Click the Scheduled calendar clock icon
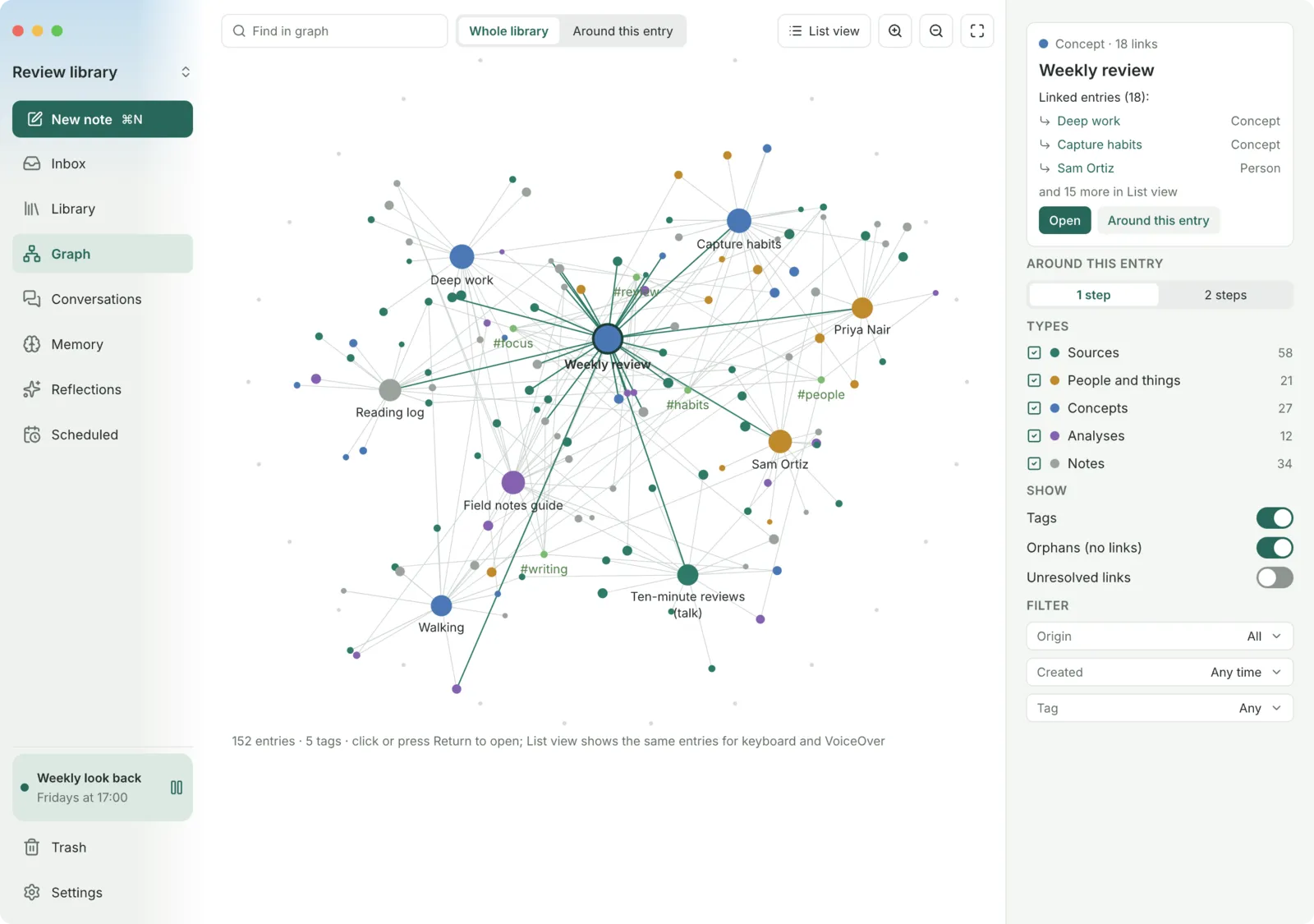This screenshot has height=924, width=1314. click(32, 434)
